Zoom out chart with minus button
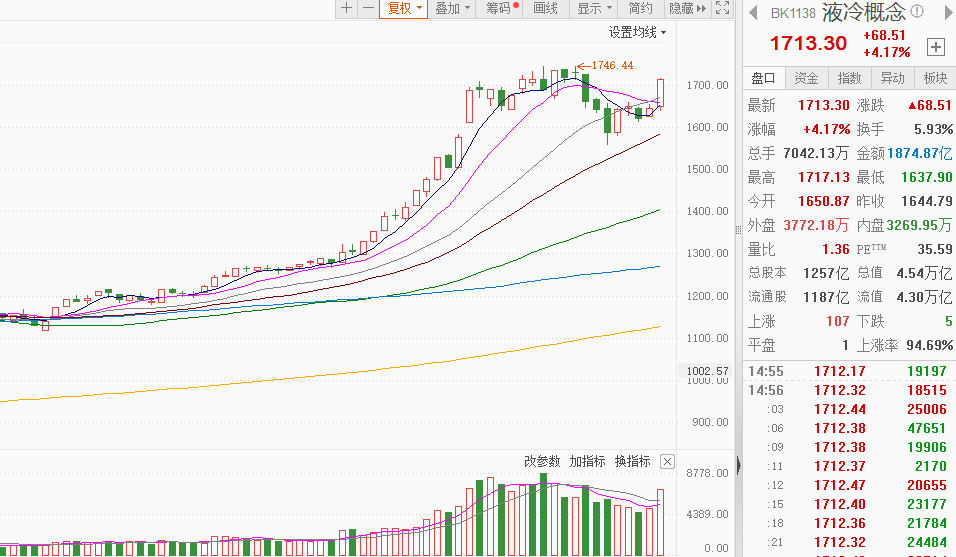Viewport: 956px width, 557px height. [x=368, y=8]
